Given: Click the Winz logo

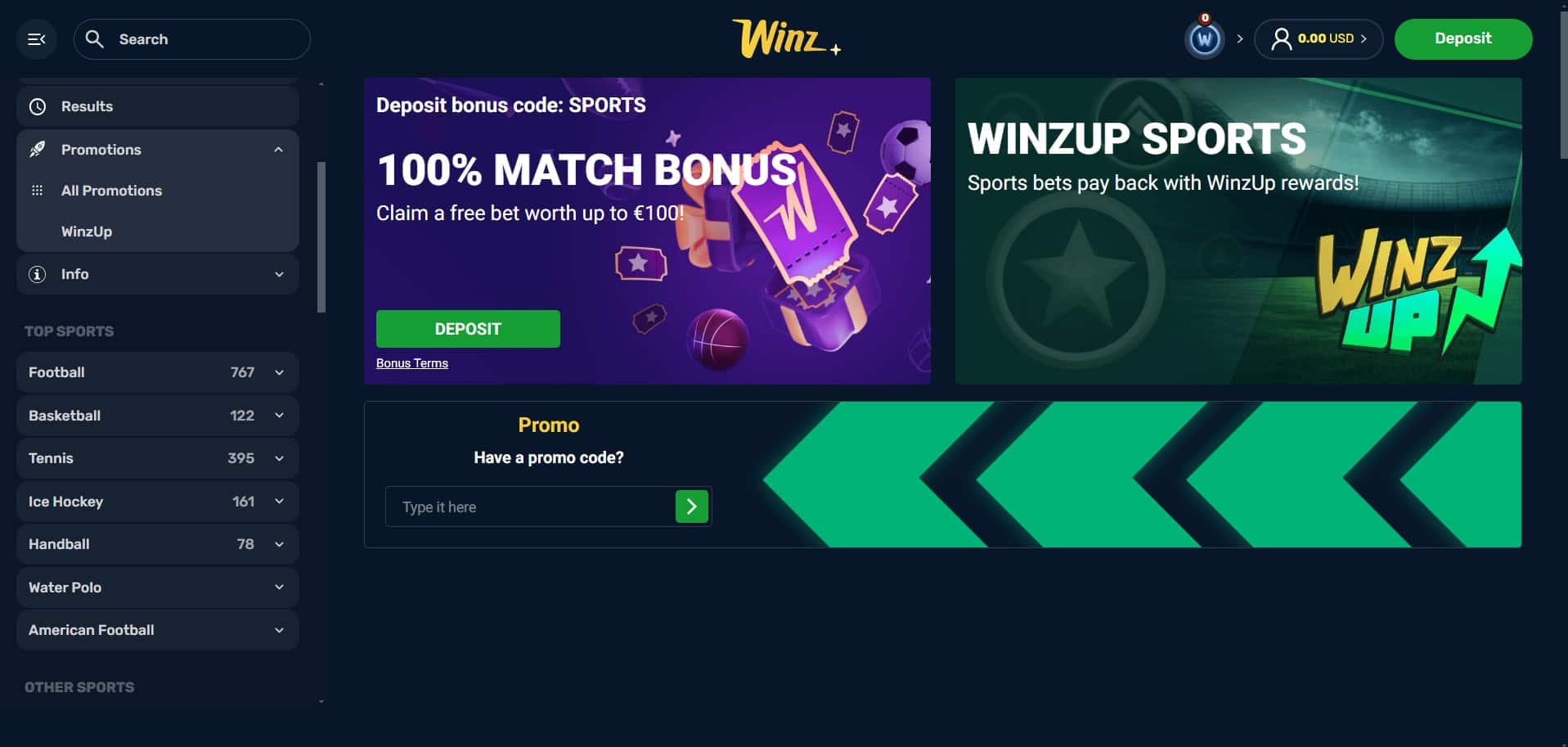Looking at the screenshot, I should pyautogui.click(x=786, y=38).
